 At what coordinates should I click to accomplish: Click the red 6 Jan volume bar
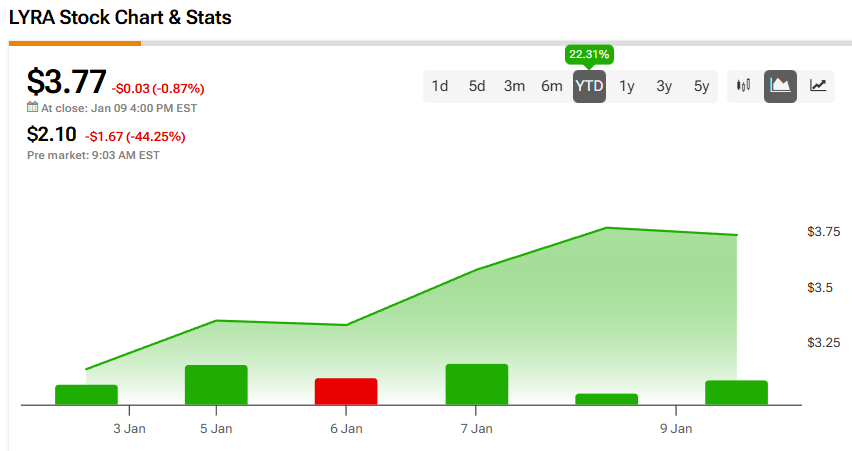(346, 391)
